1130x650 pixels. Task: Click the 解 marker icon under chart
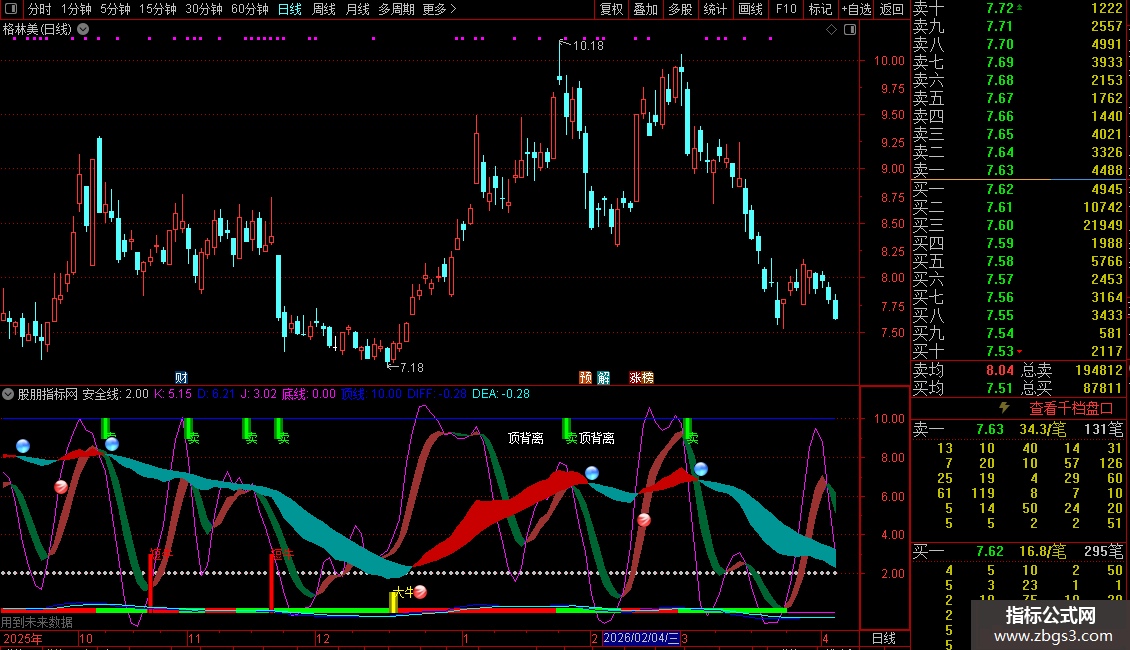point(603,378)
